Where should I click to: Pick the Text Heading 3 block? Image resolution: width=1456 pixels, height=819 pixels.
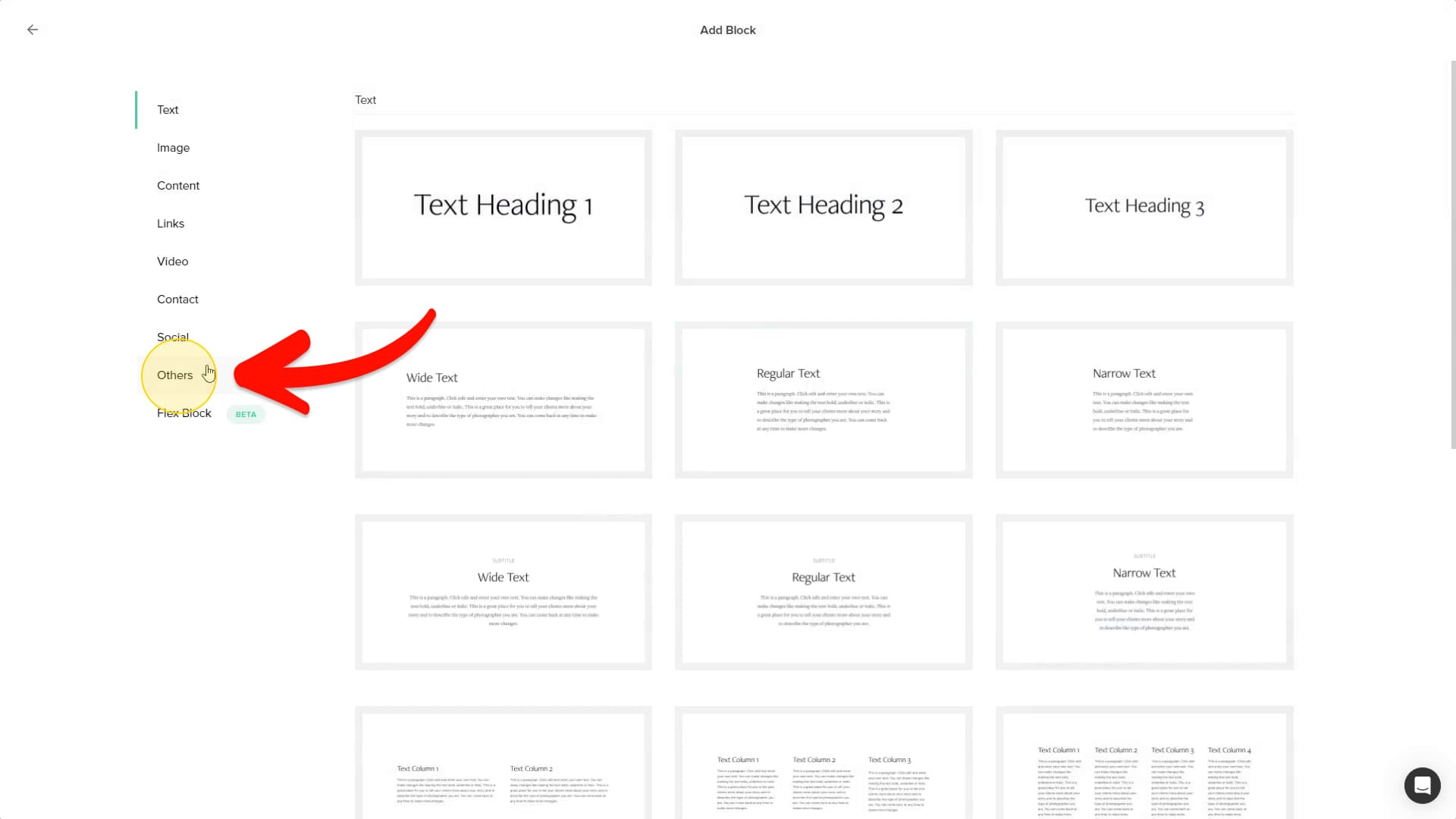click(x=1144, y=208)
